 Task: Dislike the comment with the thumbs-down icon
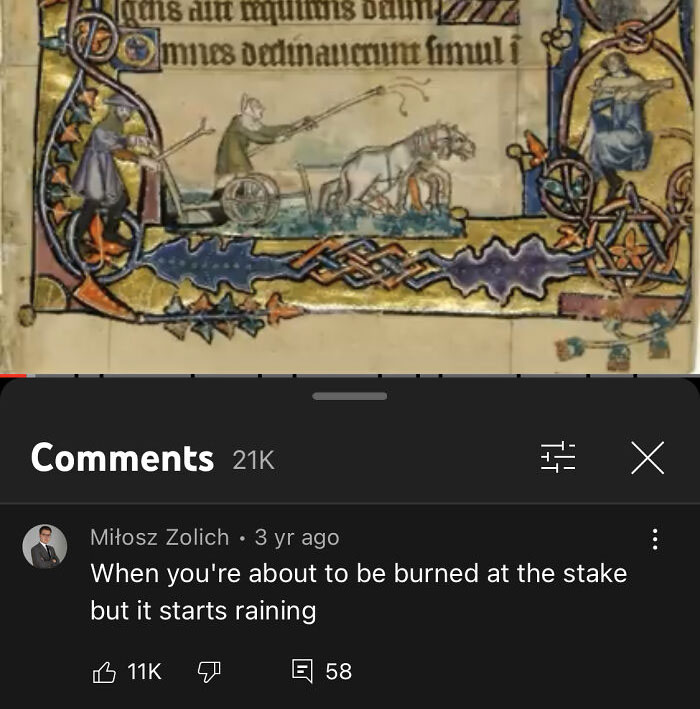(x=209, y=671)
